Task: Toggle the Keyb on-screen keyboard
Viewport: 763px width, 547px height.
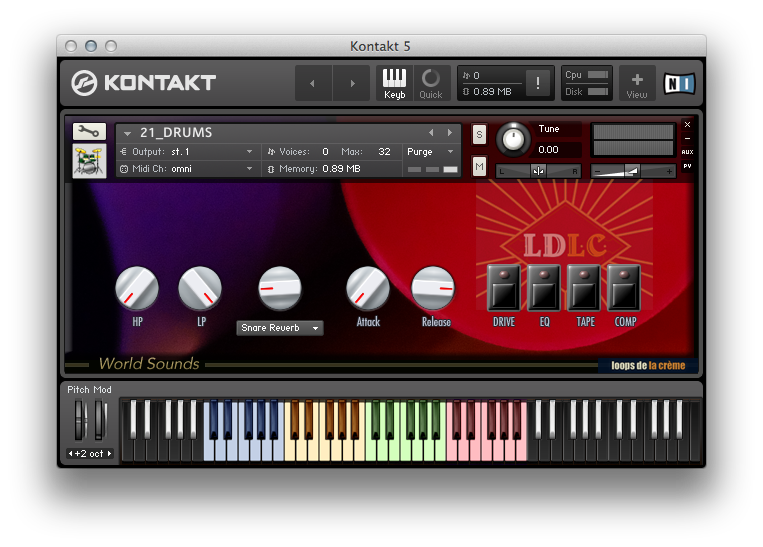Action: (x=394, y=84)
